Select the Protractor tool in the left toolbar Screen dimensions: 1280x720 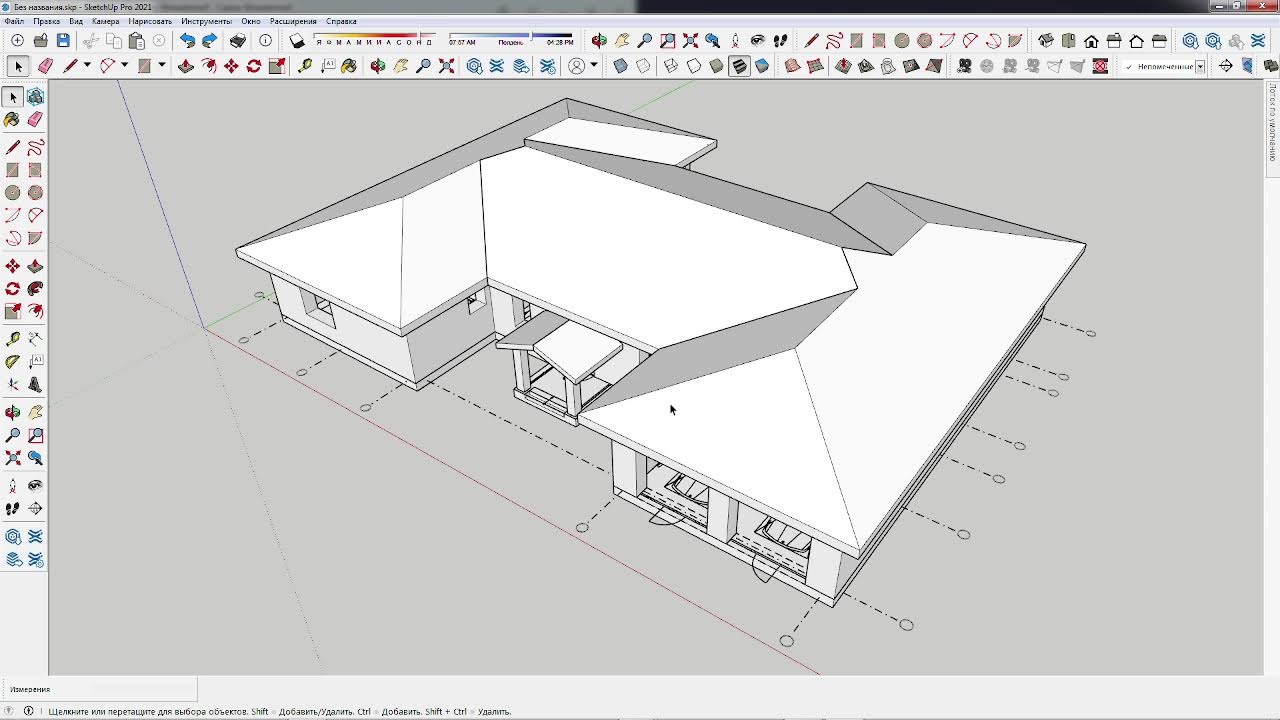point(12,362)
